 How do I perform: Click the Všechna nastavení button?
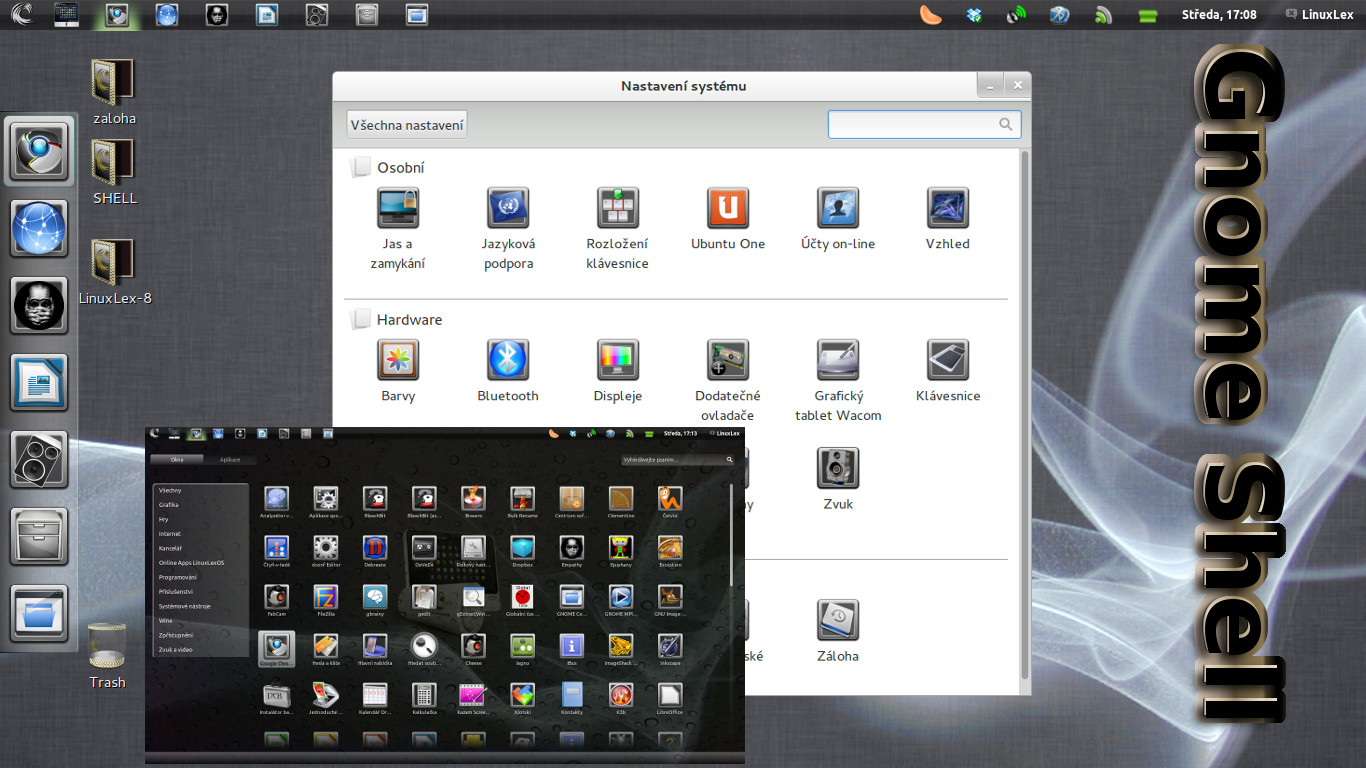click(407, 125)
